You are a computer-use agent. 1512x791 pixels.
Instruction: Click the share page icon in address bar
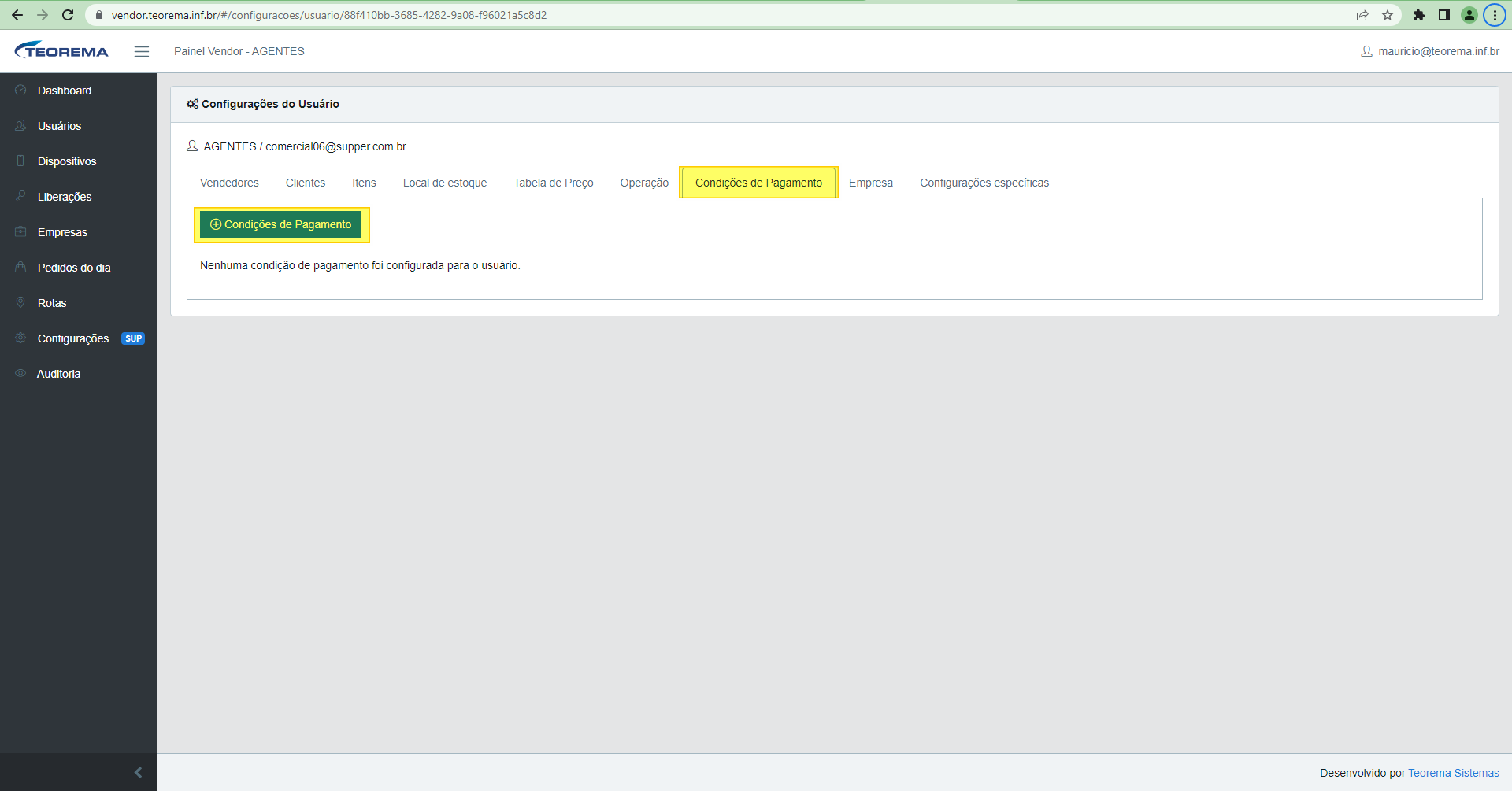(x=1362, y=15)
